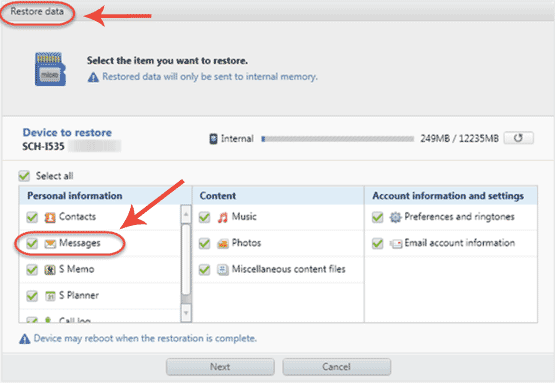Click the 'Preferences and ringtones' label
Viewport: 555px width, 383px height.
click(459, 216)
